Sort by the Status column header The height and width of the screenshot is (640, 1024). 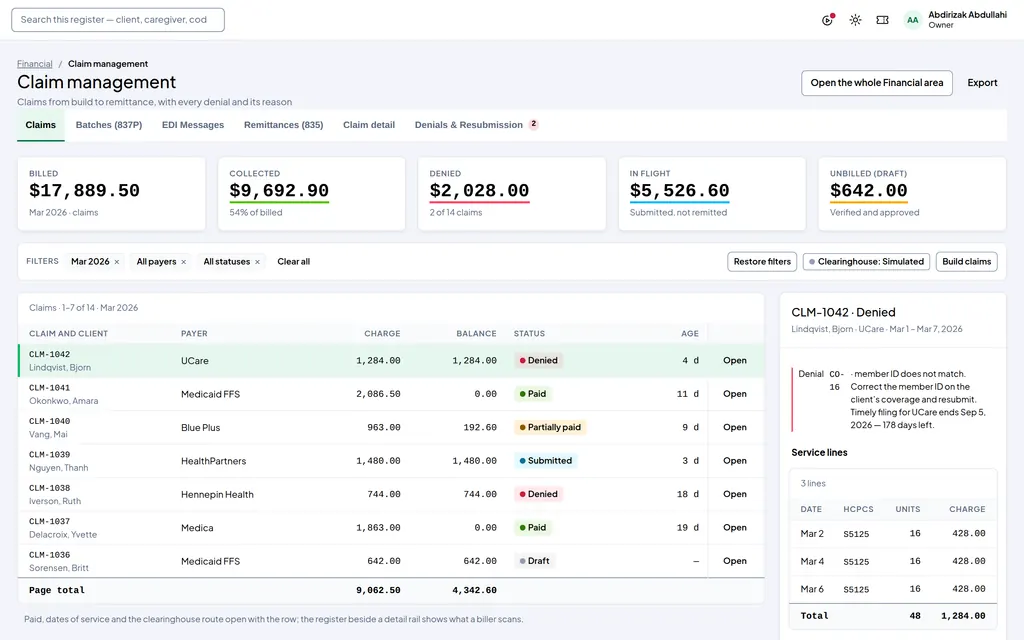click(x=529, y=334)
